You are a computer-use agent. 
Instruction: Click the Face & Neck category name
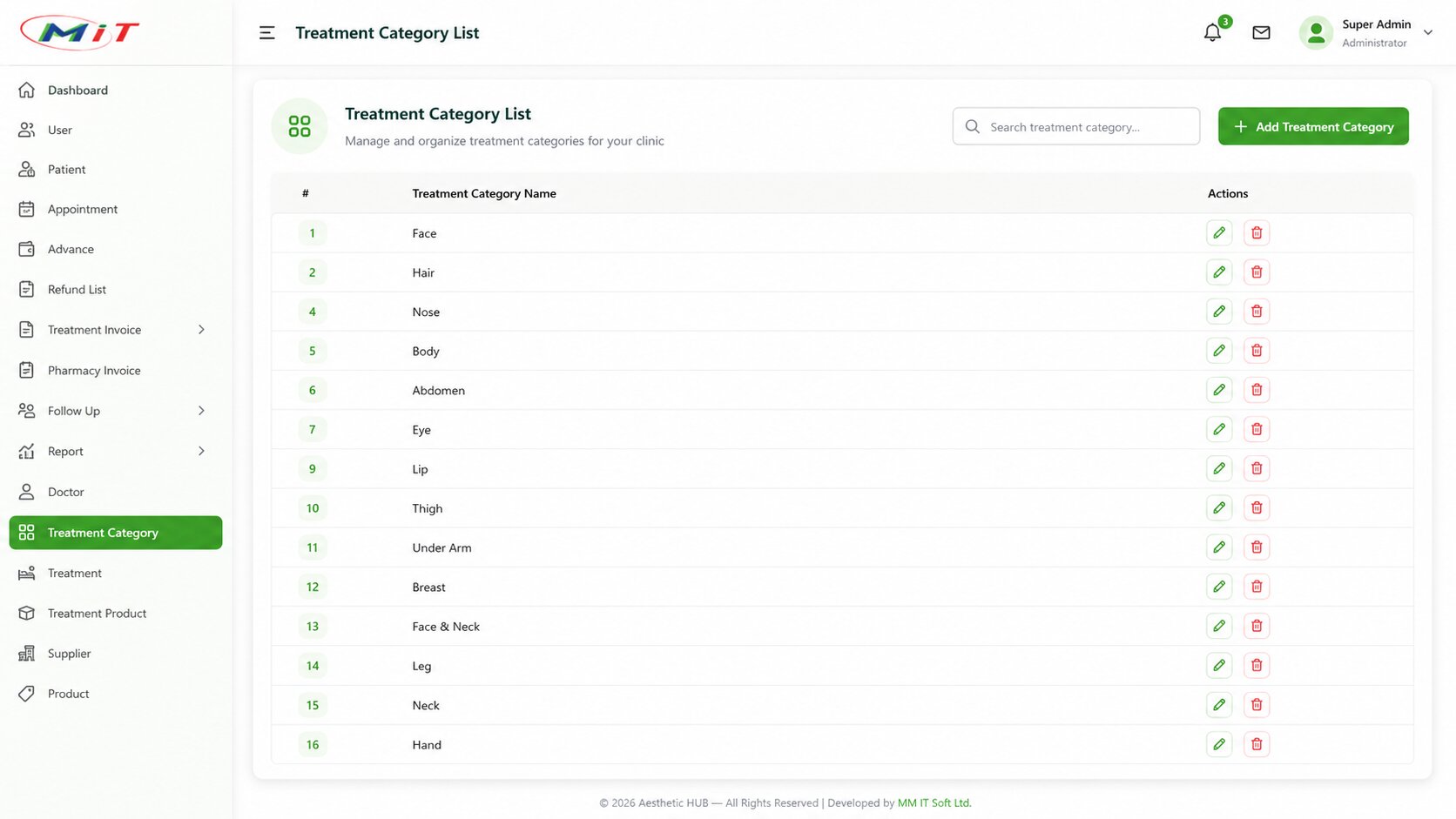click(446, 627)
